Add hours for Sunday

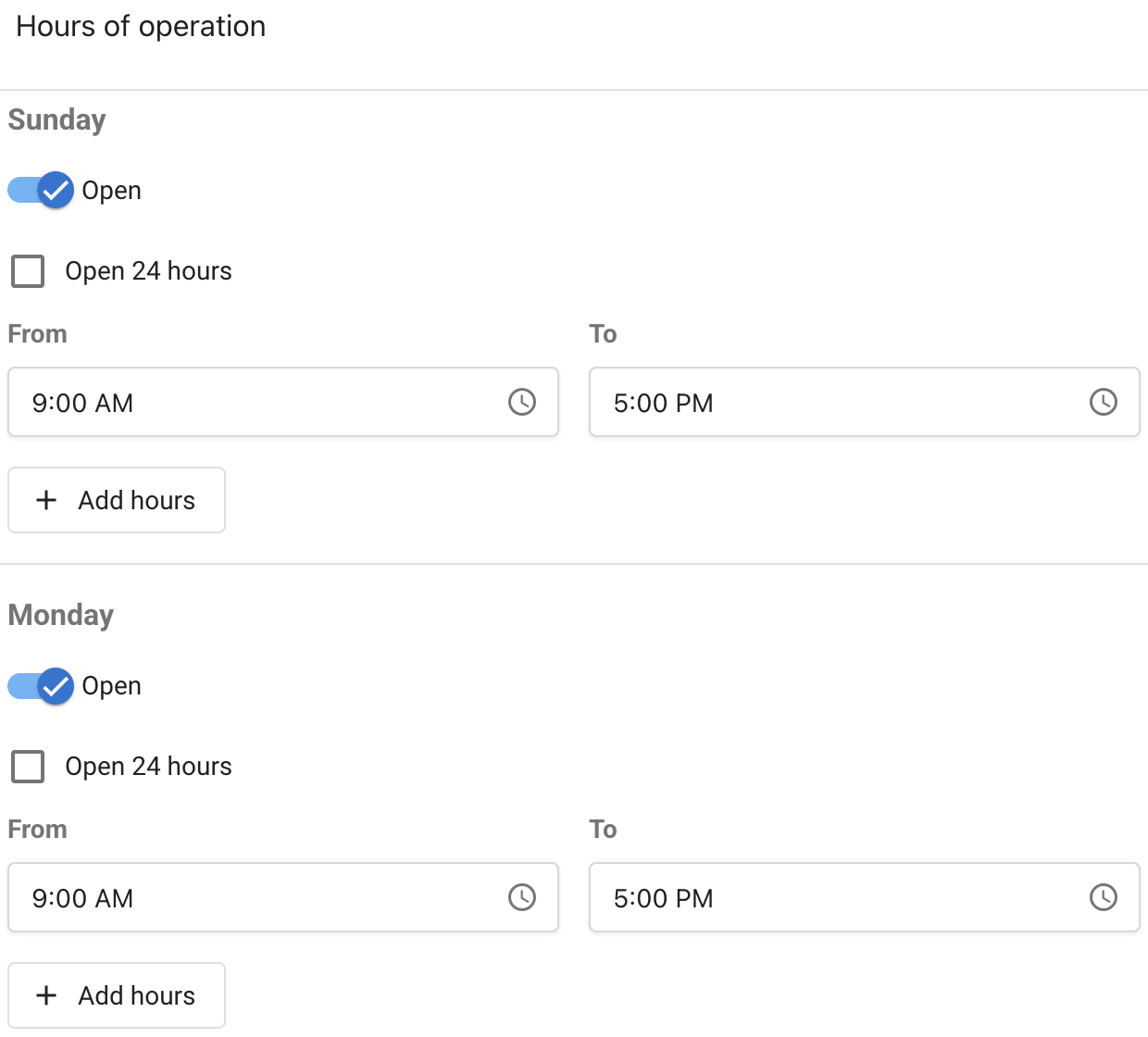(116, 500)
